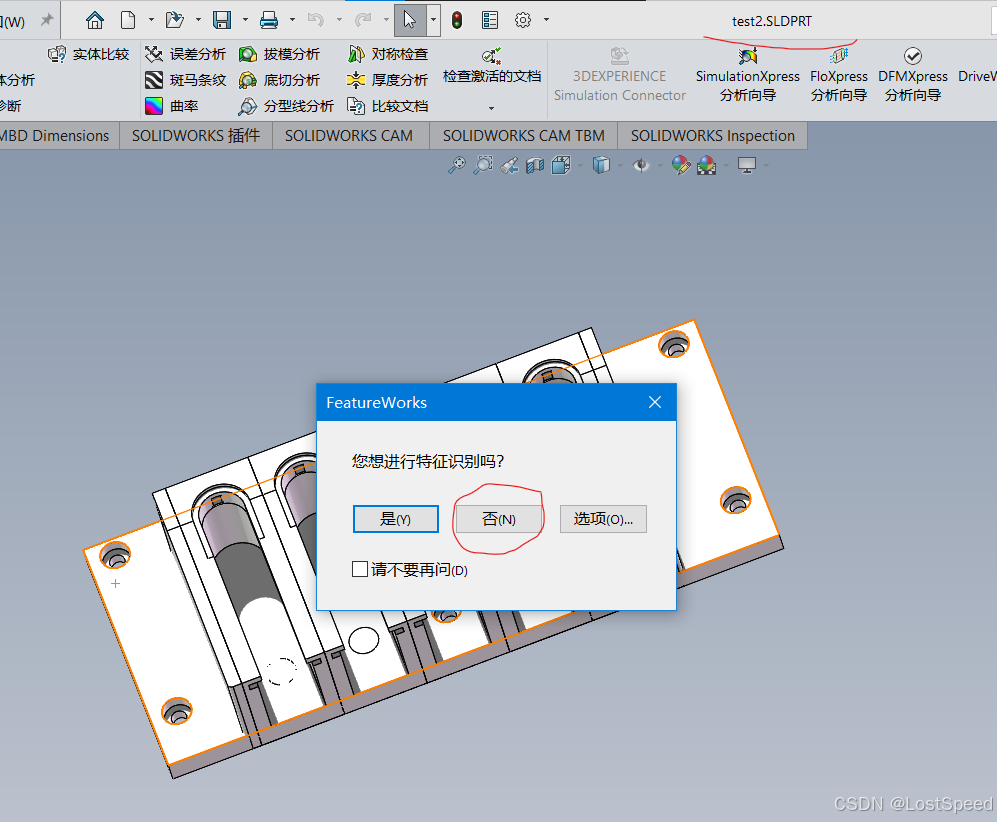Screen dimensions: 997x822
Task: Launch 实体比较 body compare tool
Action: pos(89,54)
